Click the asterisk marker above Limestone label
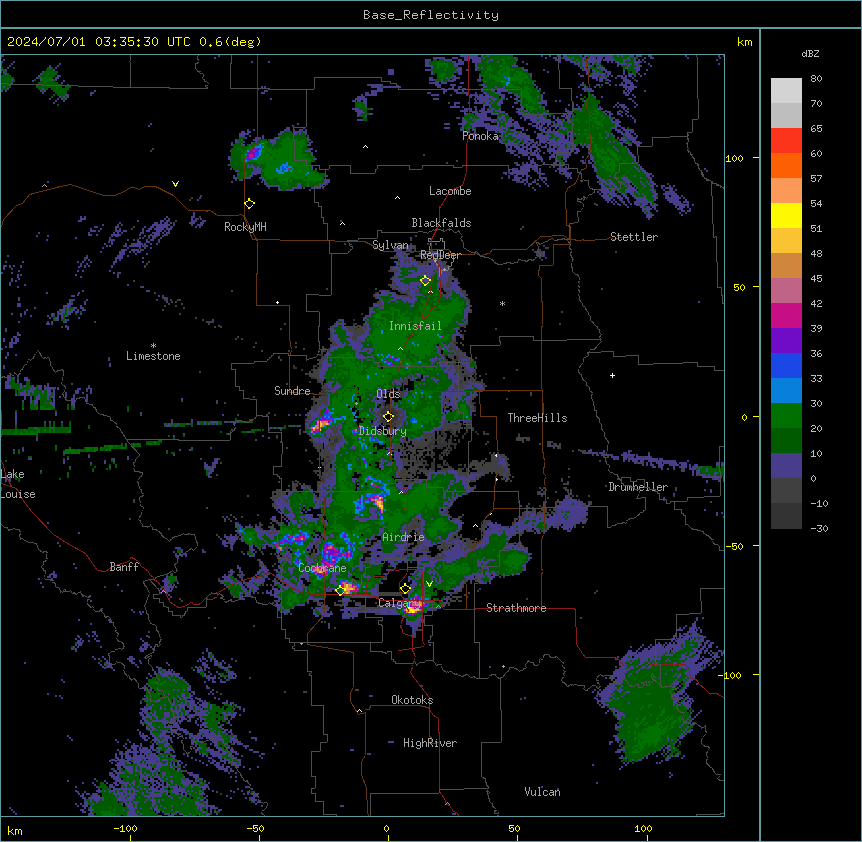 tap(153, 346)
